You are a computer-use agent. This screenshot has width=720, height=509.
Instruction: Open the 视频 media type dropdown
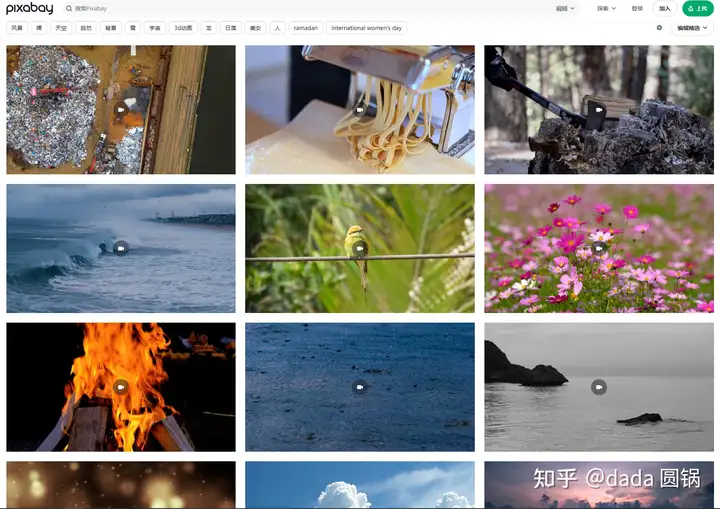(565, 8)
